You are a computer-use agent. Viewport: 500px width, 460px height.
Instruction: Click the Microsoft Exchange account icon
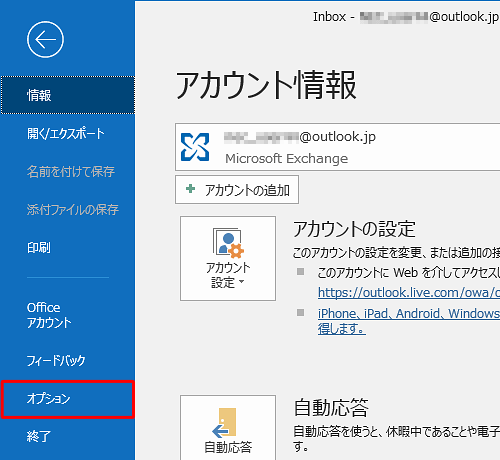tap(195, 147)
